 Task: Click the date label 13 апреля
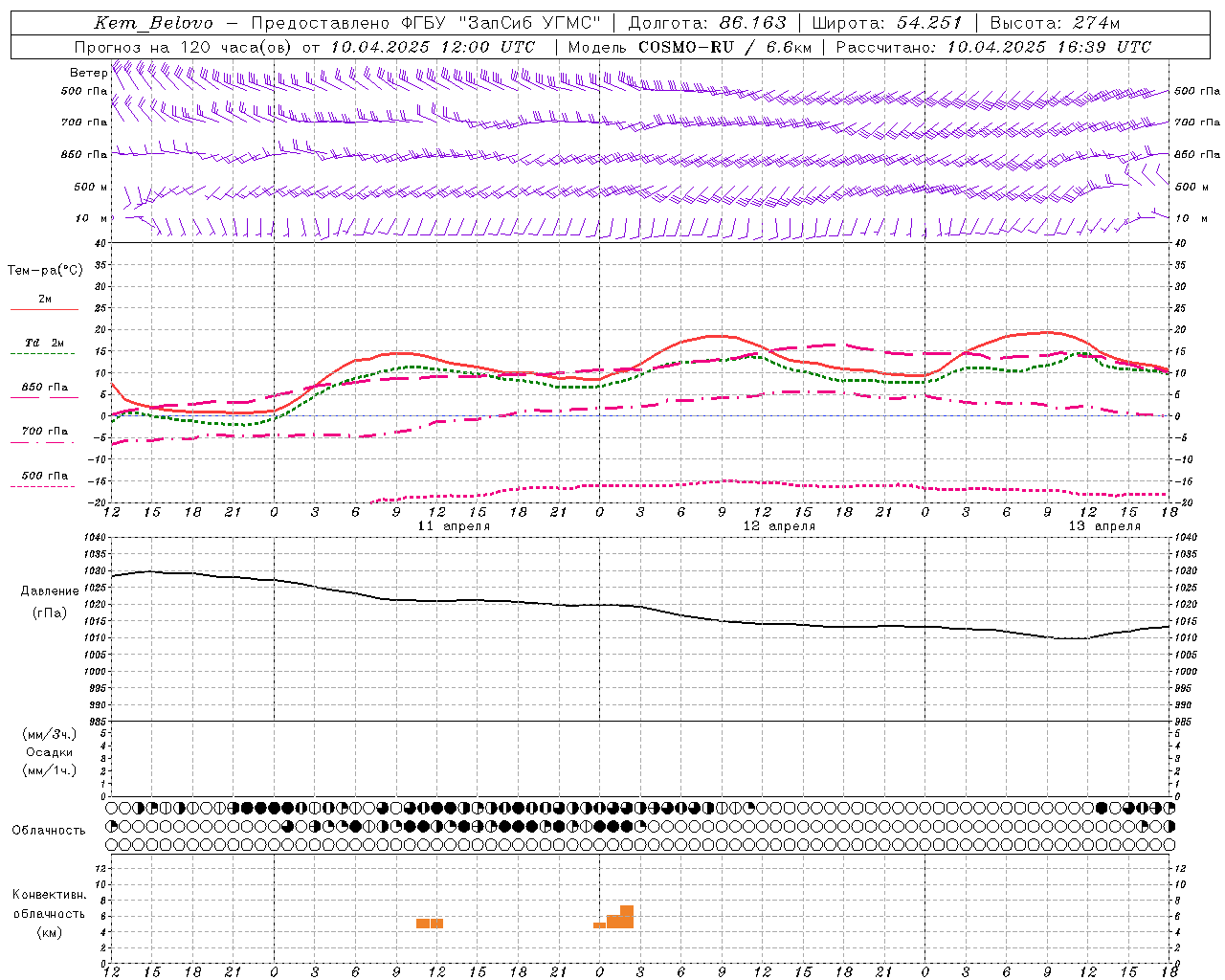[1104, 526]
